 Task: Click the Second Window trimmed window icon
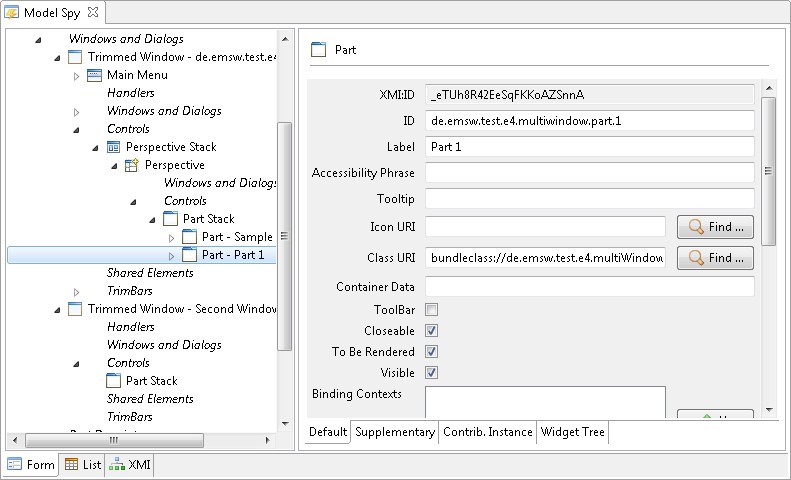point(75,309)
